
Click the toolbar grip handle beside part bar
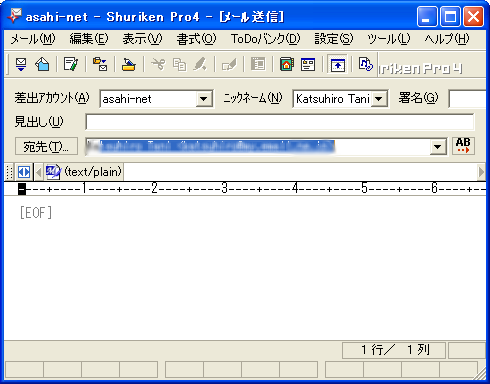pyautogui.click(x=10, y=172)
